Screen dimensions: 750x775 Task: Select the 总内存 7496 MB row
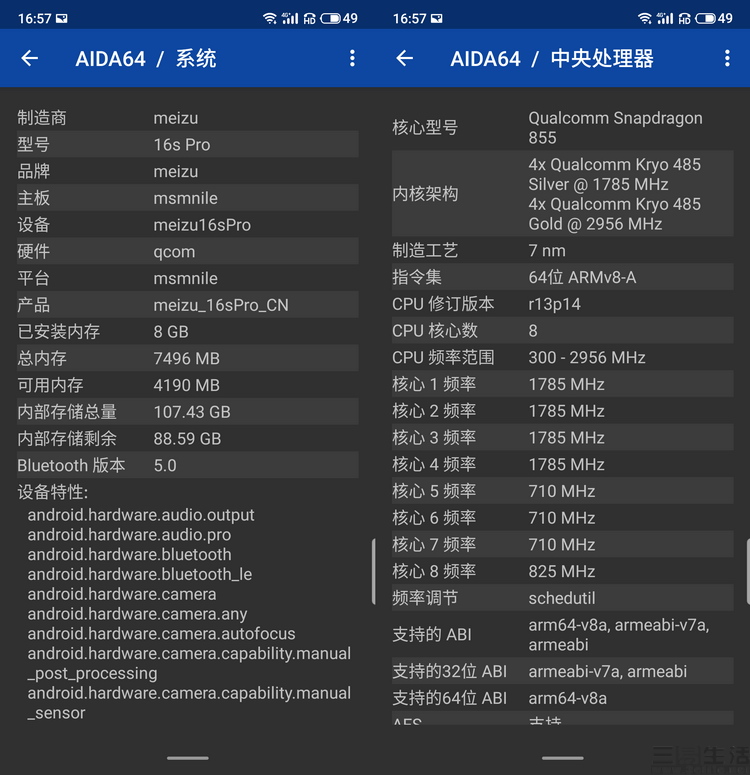click(x=188, y=358)
